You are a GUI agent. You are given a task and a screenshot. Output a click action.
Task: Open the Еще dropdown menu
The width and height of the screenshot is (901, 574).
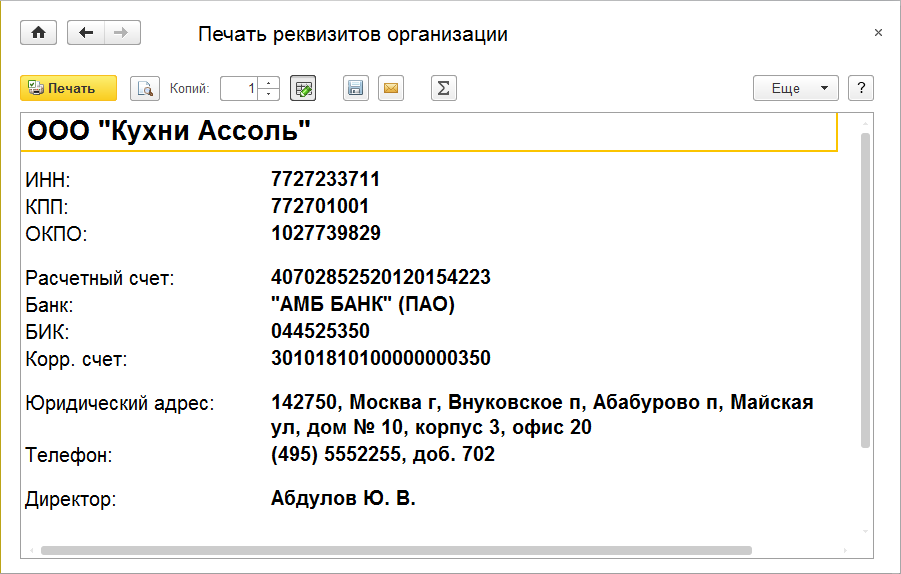coord(795,88)
